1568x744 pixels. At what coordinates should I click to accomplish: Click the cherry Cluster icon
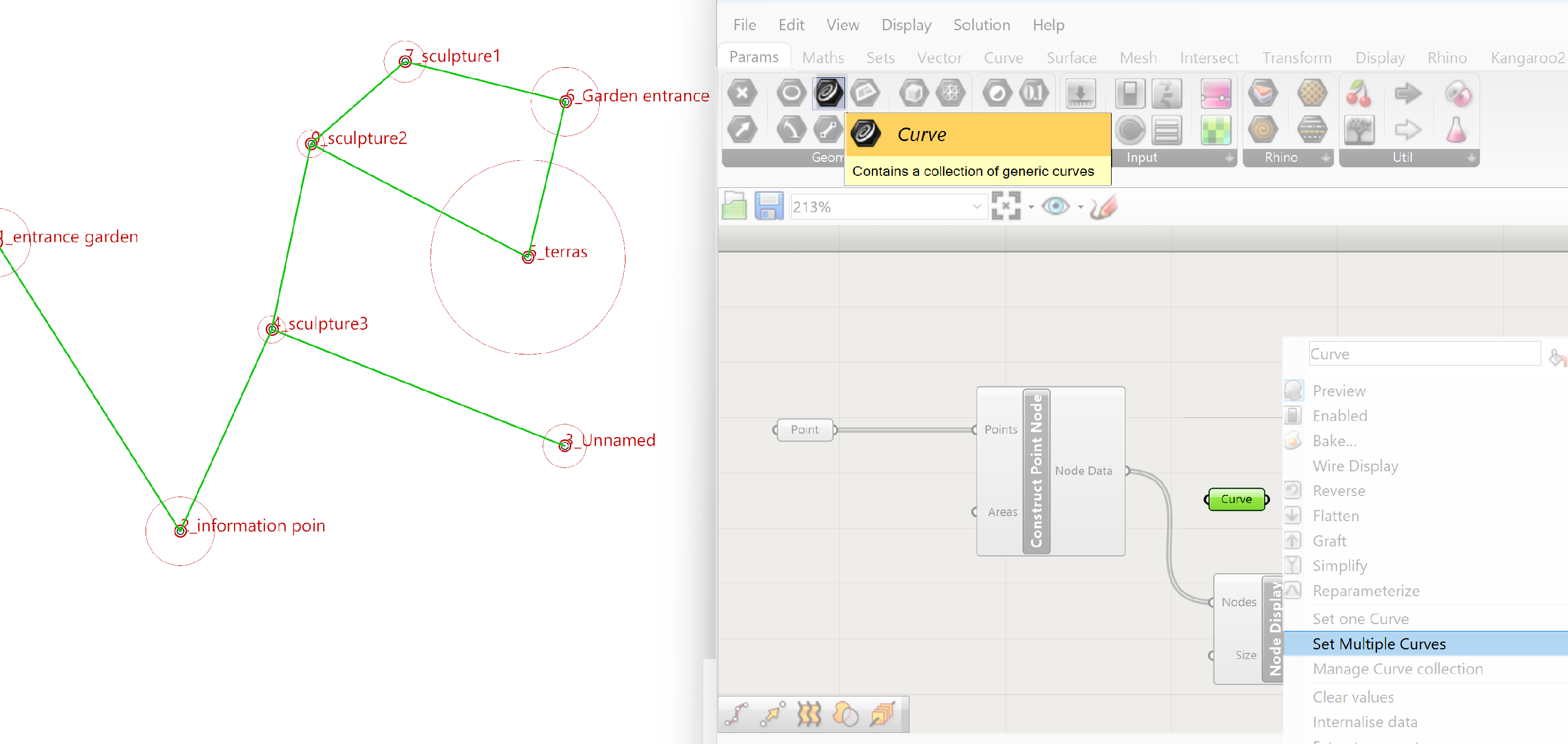[1359, 93]
